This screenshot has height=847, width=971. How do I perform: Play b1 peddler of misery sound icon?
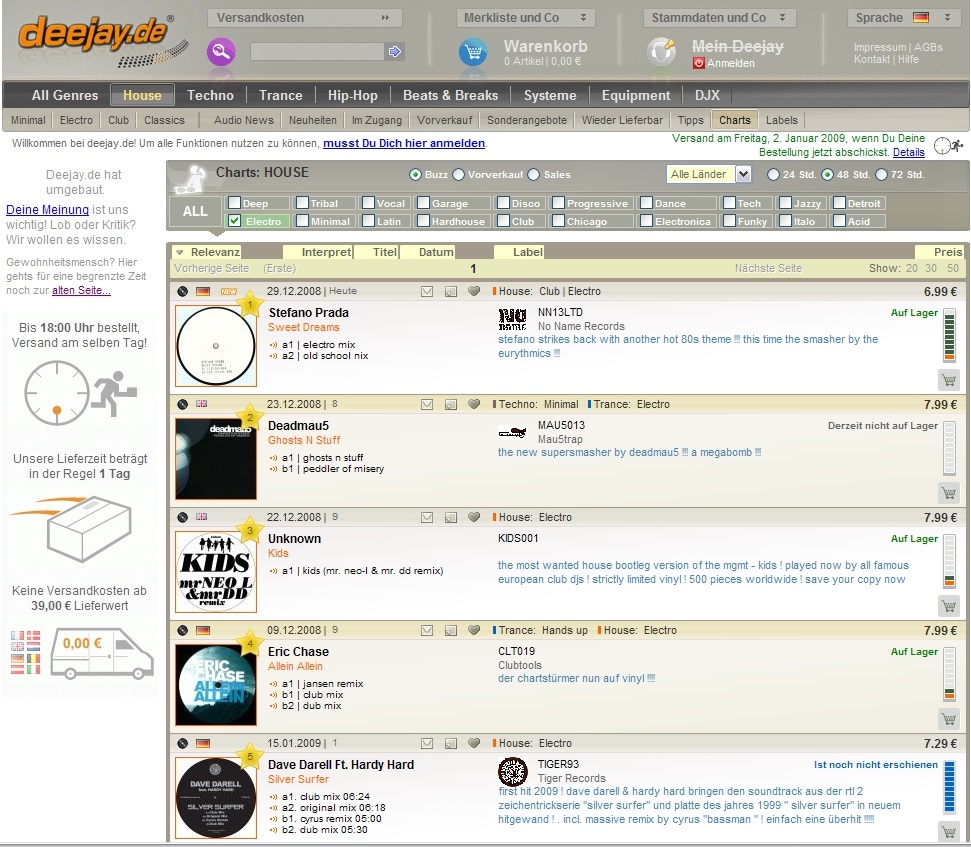point(273,469)
